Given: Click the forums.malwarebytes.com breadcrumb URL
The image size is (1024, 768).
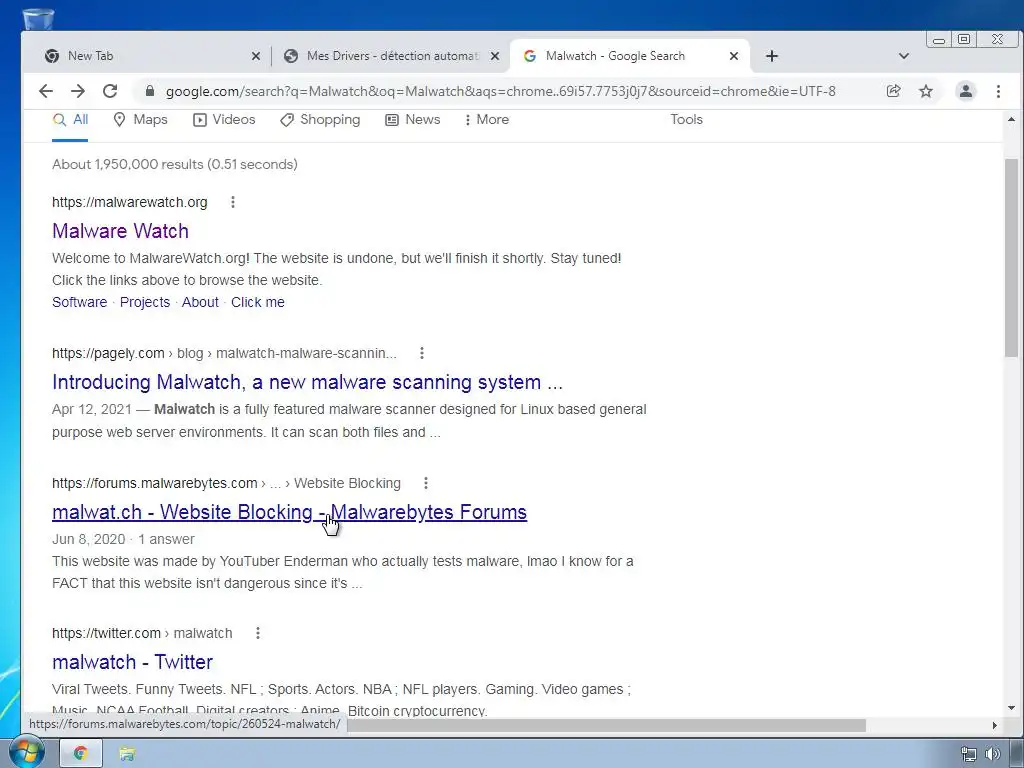Looking at the screenshot, I should [x=227, y=483].
